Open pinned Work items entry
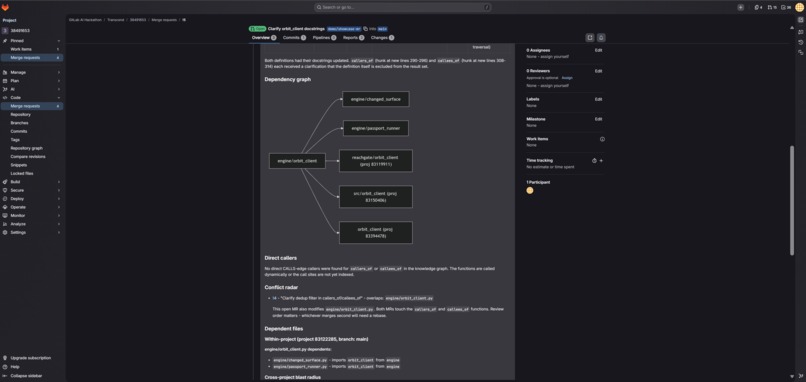Image resolution: width=806 pixels, height=382 pixels. (x=32, y=49)
